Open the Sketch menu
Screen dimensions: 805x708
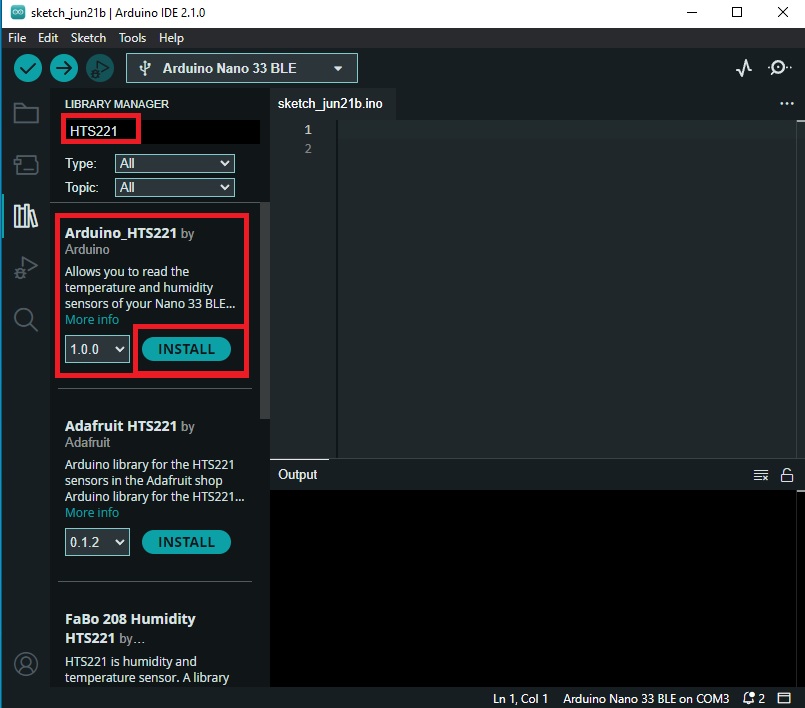click(x=88, y=38)
